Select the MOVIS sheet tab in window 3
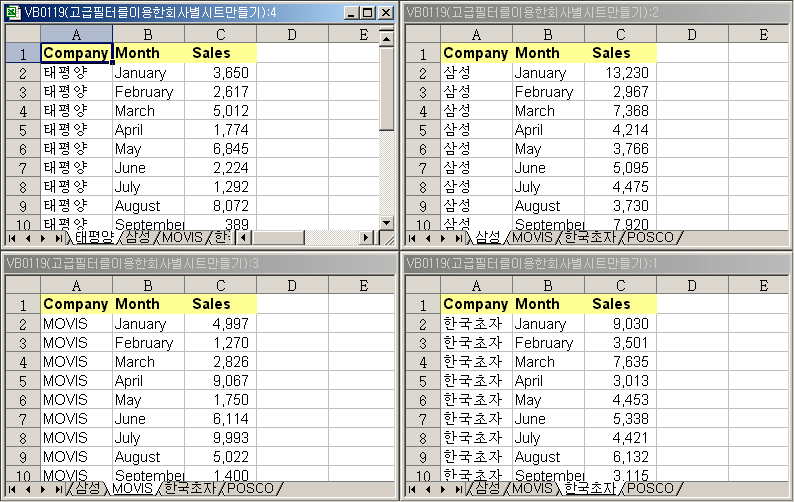794x502 pixels. [x=132, y=489]
